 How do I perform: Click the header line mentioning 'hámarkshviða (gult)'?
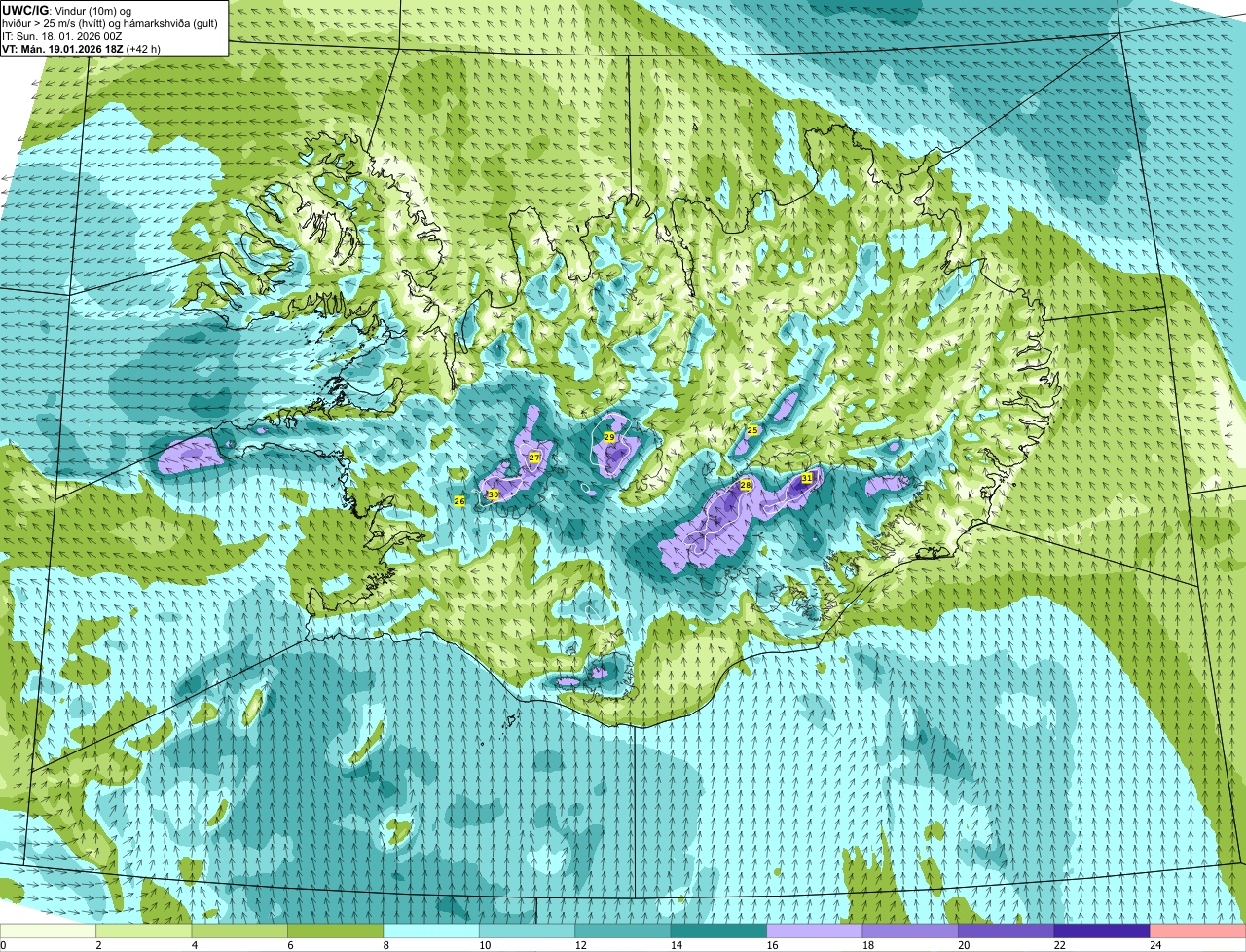pyautogui.click(x=110, y=22)
